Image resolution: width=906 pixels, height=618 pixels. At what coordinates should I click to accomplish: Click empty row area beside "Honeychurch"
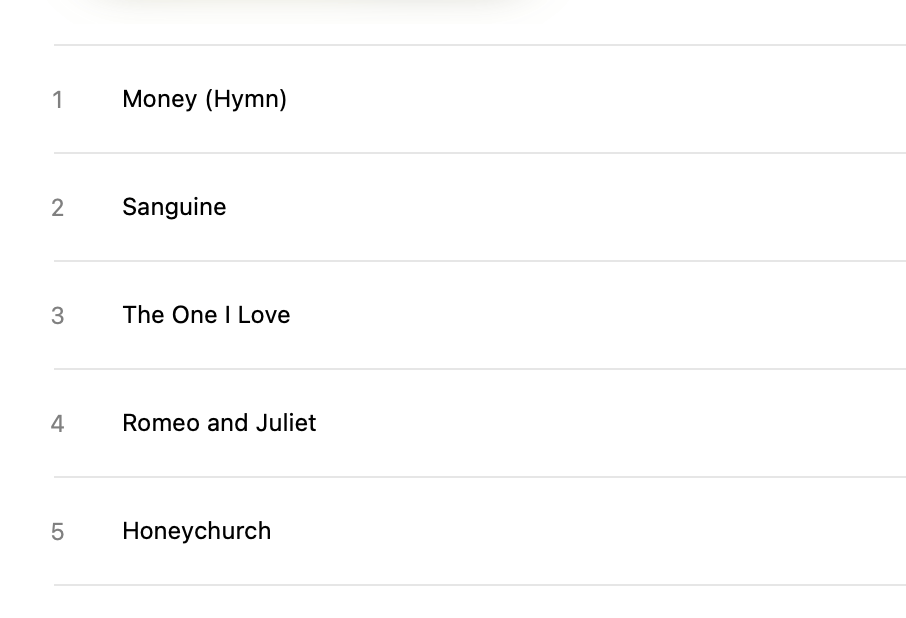[x=600, y=531]
